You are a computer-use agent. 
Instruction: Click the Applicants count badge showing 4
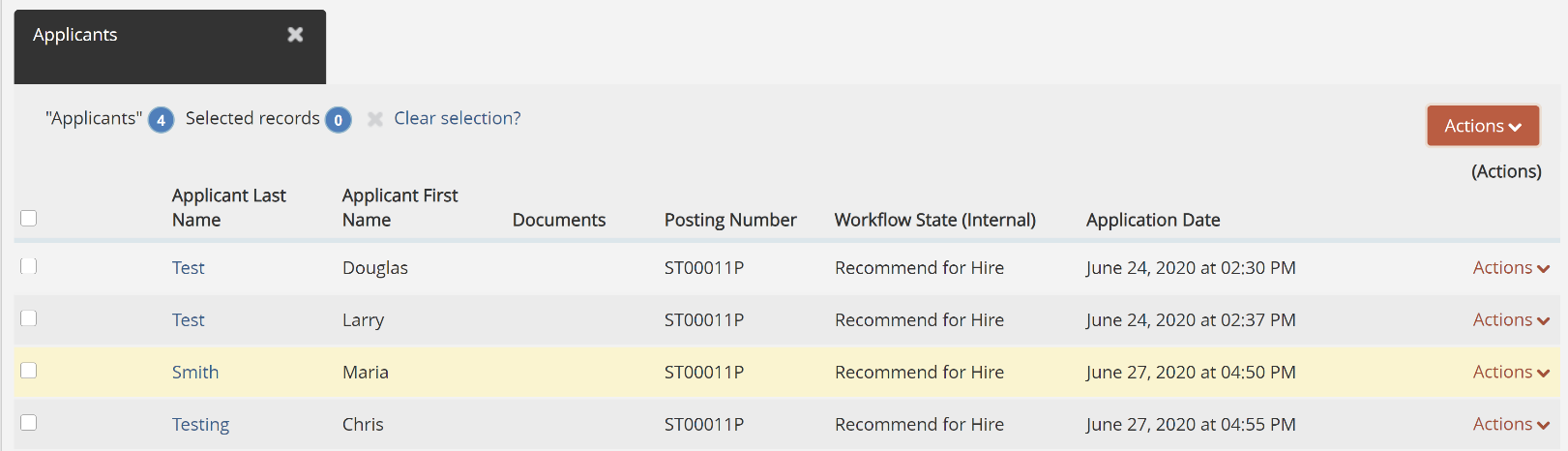click(x=161, y=120)
